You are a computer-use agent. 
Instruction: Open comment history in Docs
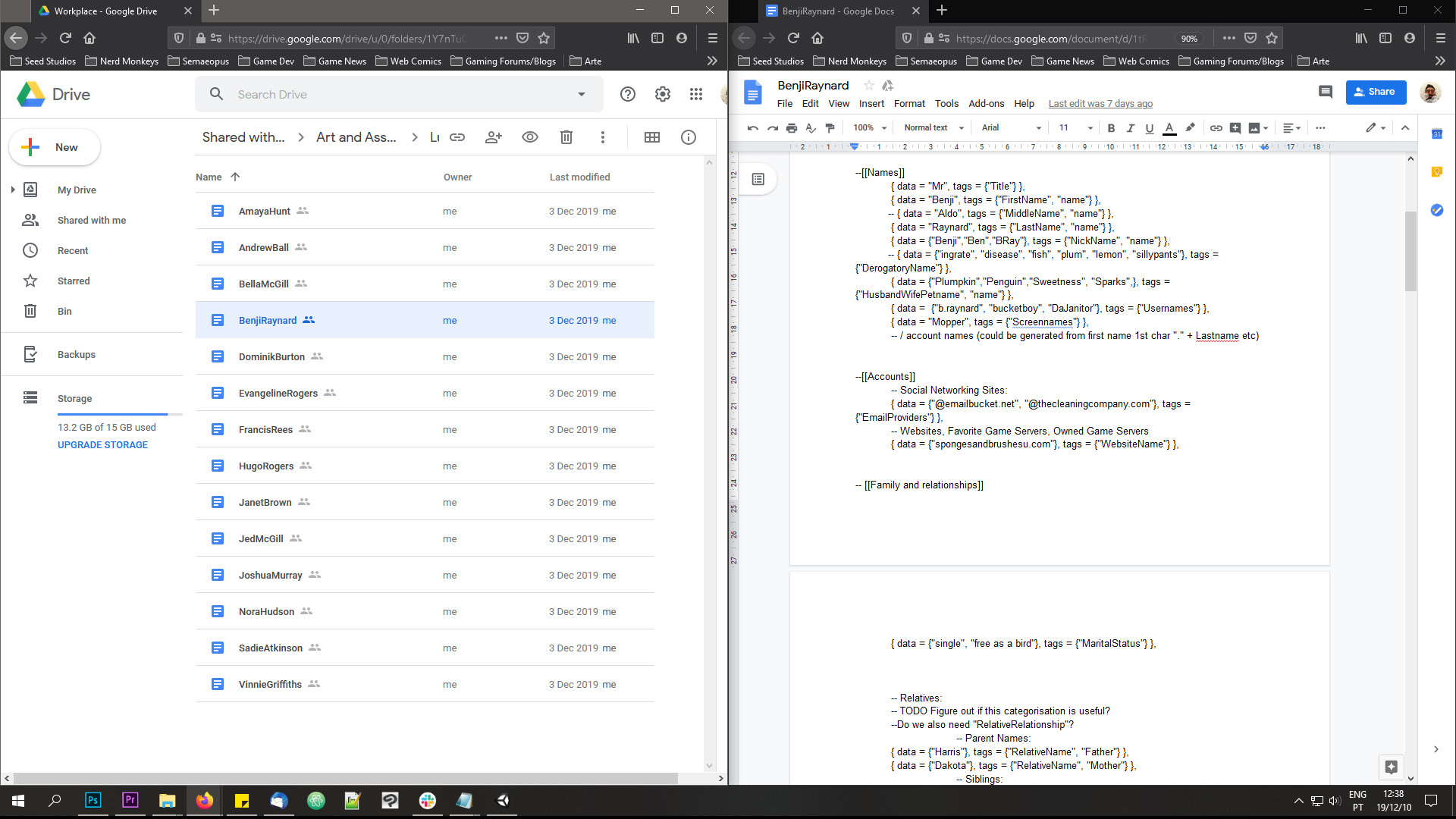pyautogui.click(x=1326, y=92)
